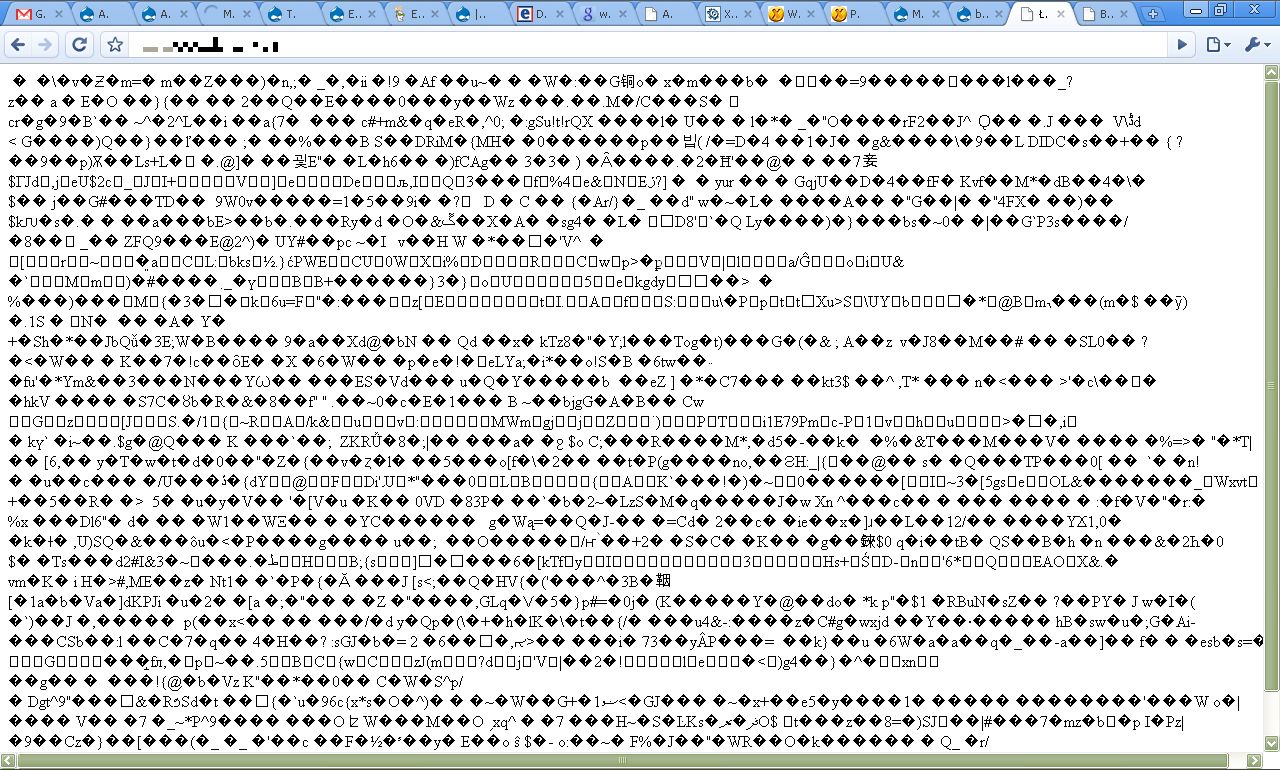1280x770 pixels.
Task: Focus the address bar URL field
Action: tap(650, 45)
